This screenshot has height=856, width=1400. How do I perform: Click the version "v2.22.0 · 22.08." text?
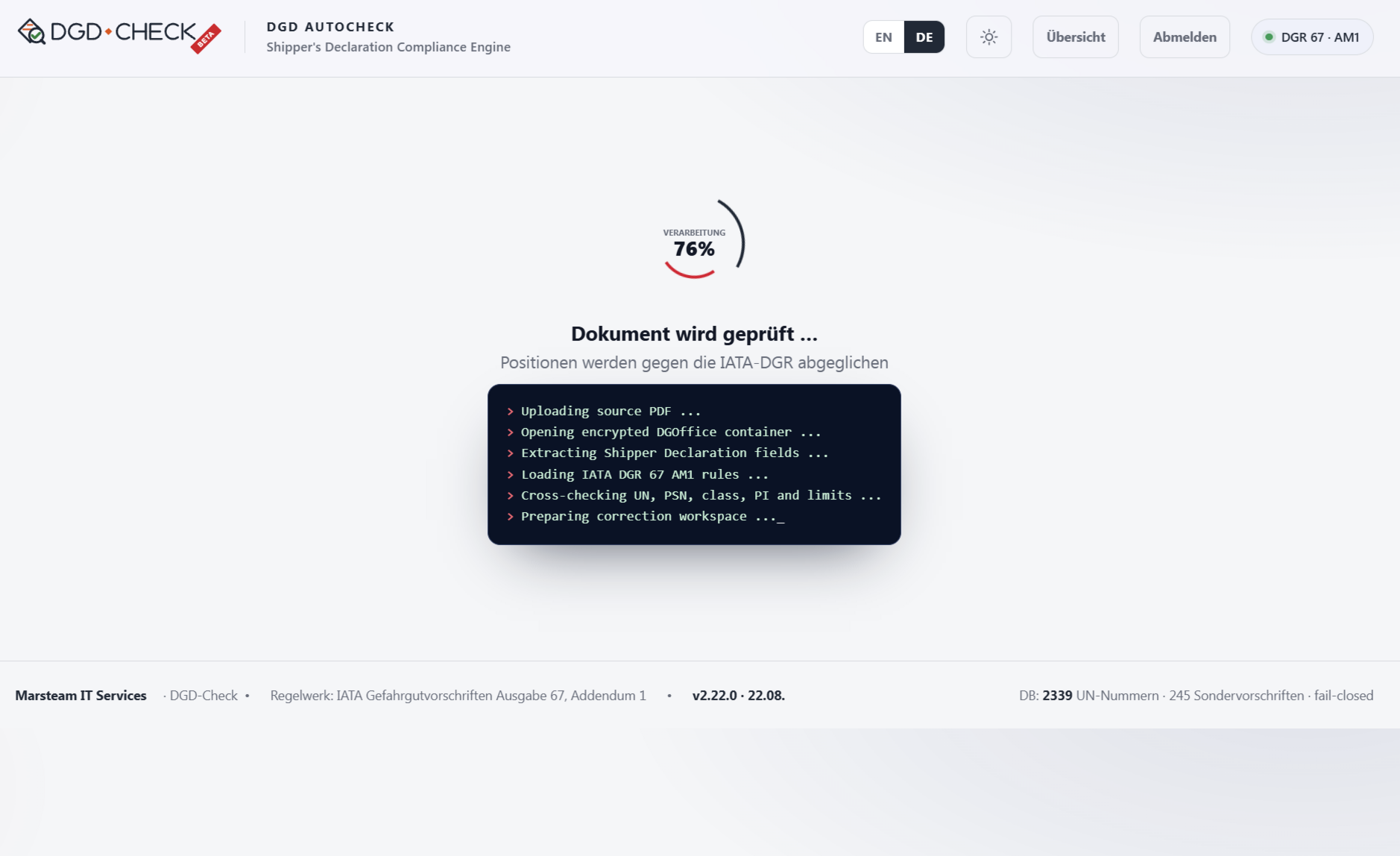(738, 696)
